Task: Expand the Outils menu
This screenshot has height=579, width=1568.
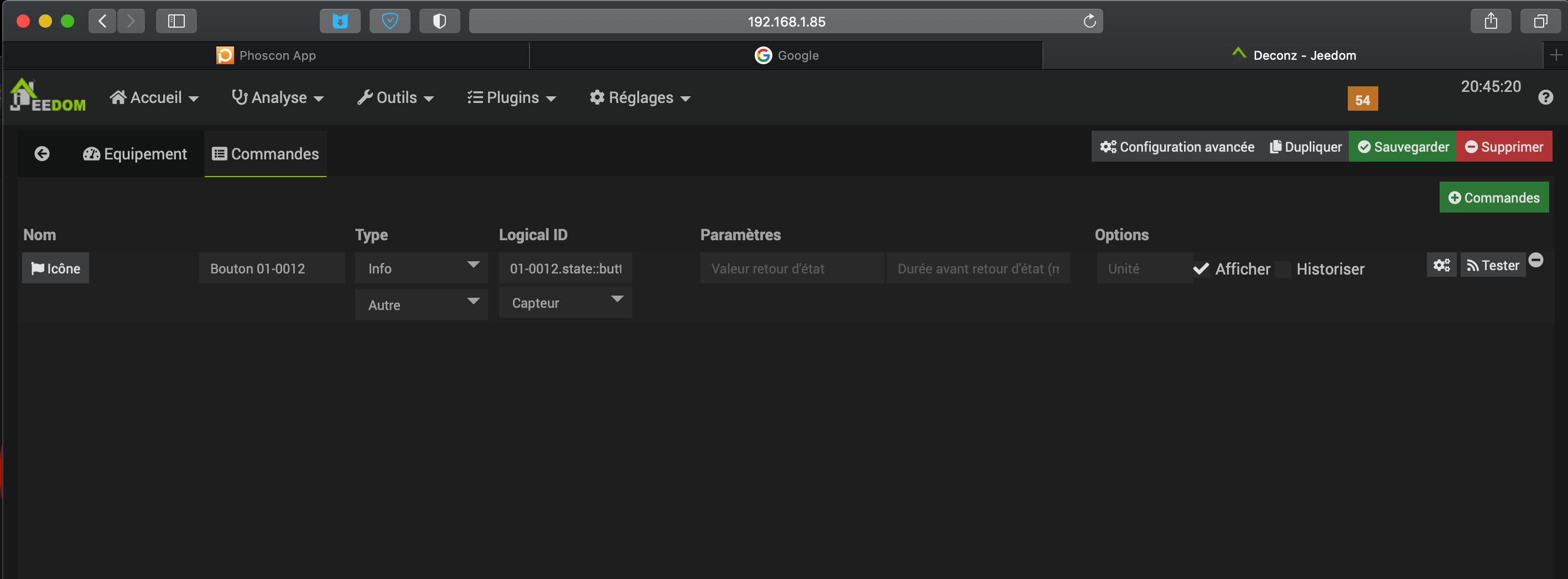Action: 396,97
